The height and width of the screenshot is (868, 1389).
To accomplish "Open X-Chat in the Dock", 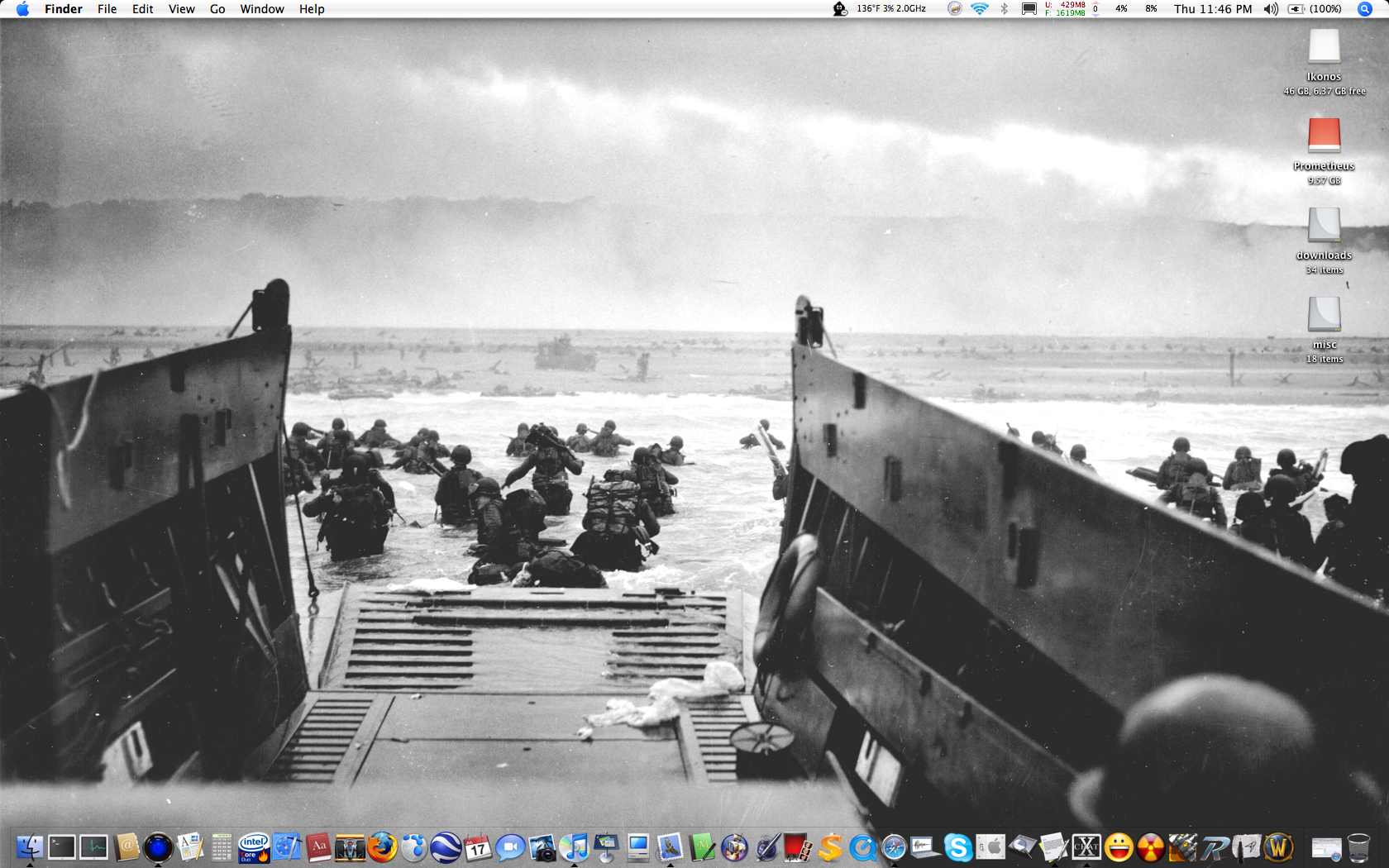I will coord(1086,847).
